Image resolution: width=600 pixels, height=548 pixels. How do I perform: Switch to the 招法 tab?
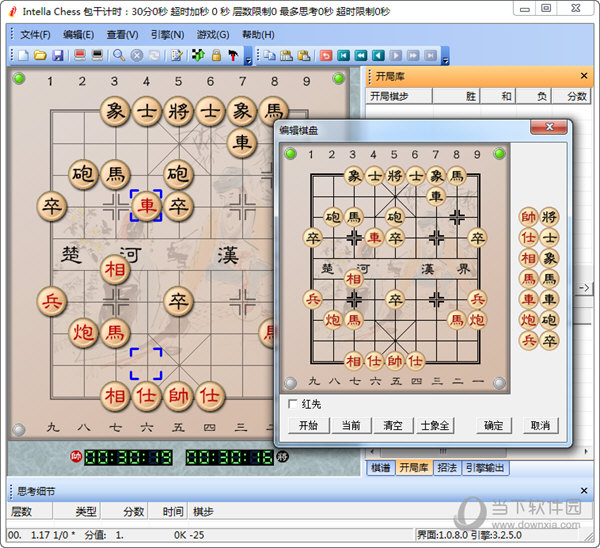pos(447,468)
